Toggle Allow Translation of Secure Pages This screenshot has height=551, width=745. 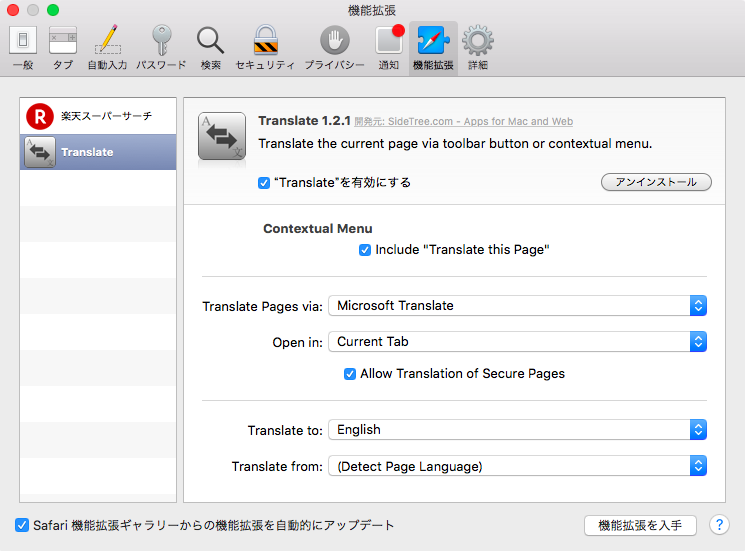350,374
